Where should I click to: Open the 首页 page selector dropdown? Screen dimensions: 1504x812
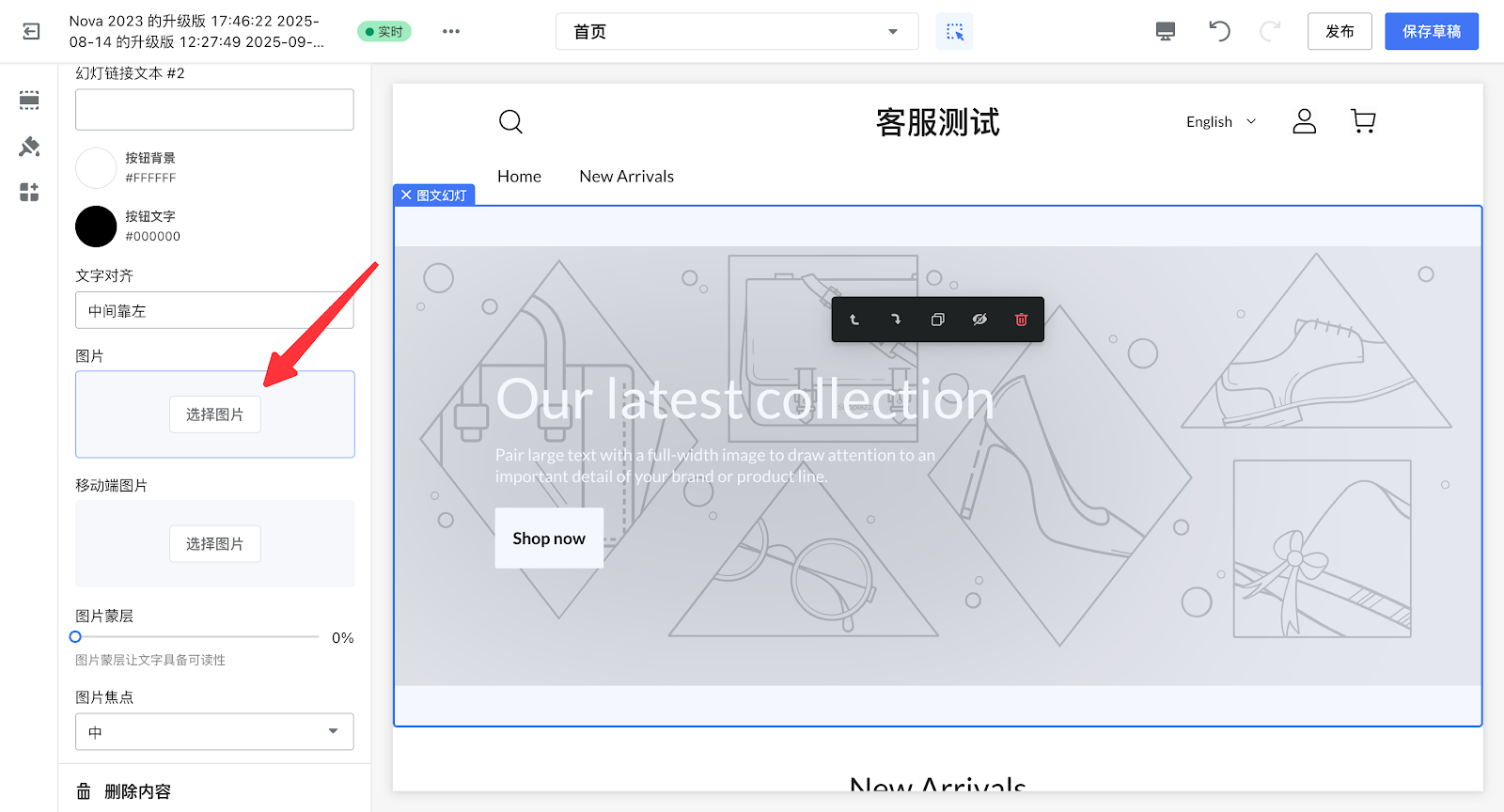[x=736, y=32]
